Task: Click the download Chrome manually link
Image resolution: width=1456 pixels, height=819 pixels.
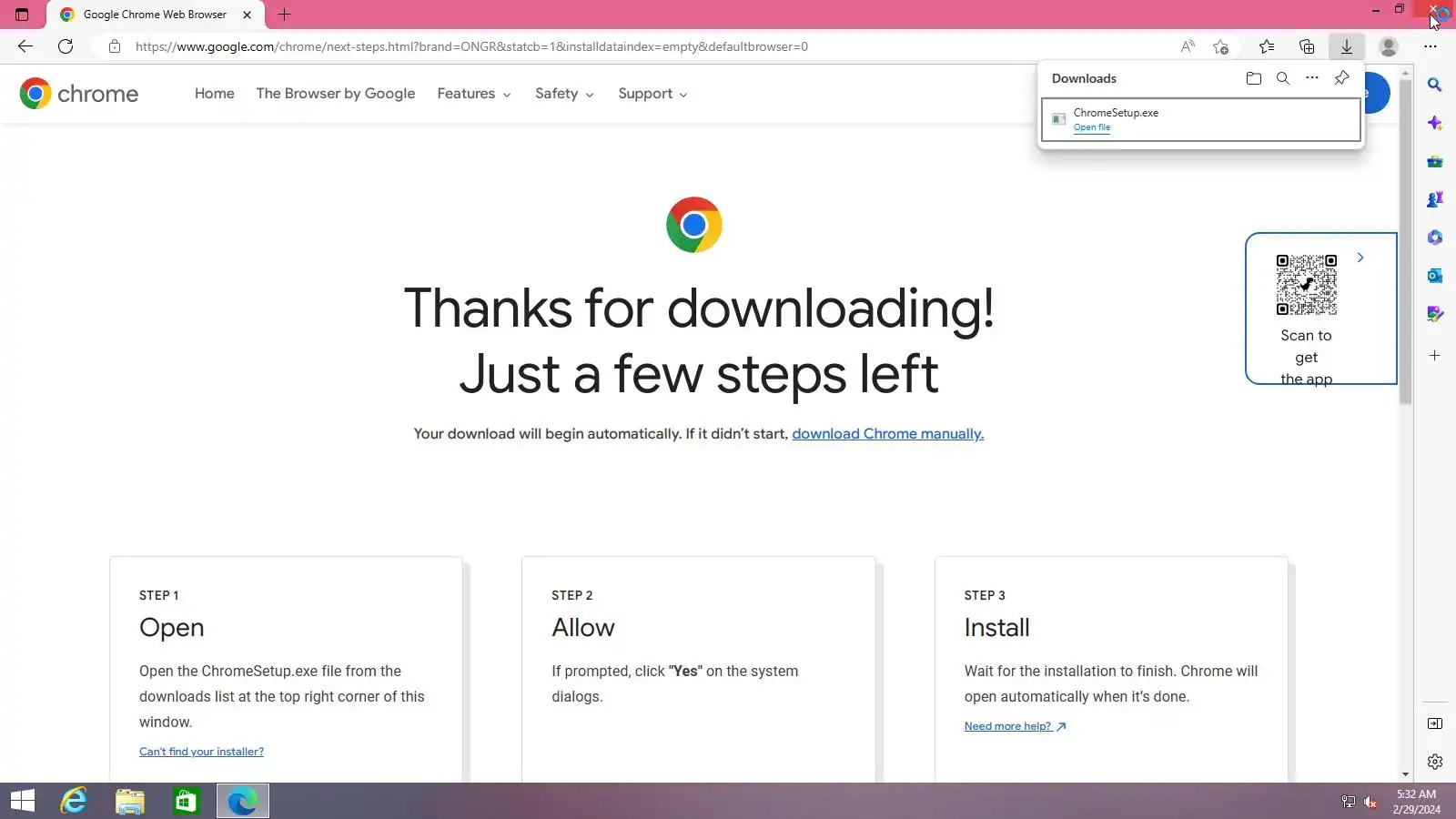Action: click(x=888, y=434)
